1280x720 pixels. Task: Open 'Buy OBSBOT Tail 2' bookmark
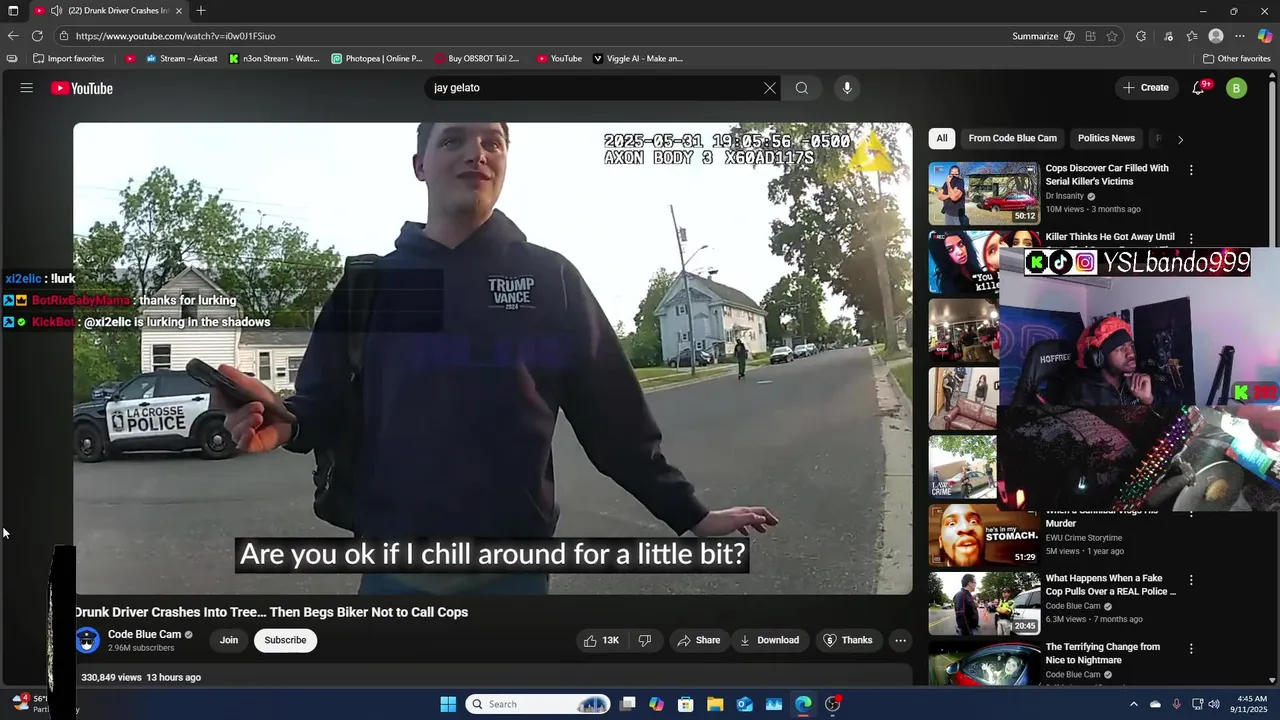[477, 59]
